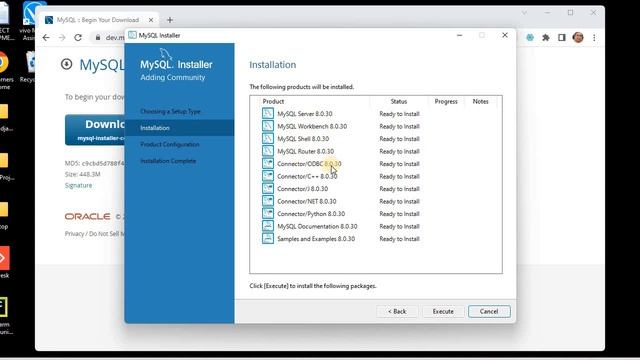Click the Oracle logo on the webpage

tap(87, 216)
